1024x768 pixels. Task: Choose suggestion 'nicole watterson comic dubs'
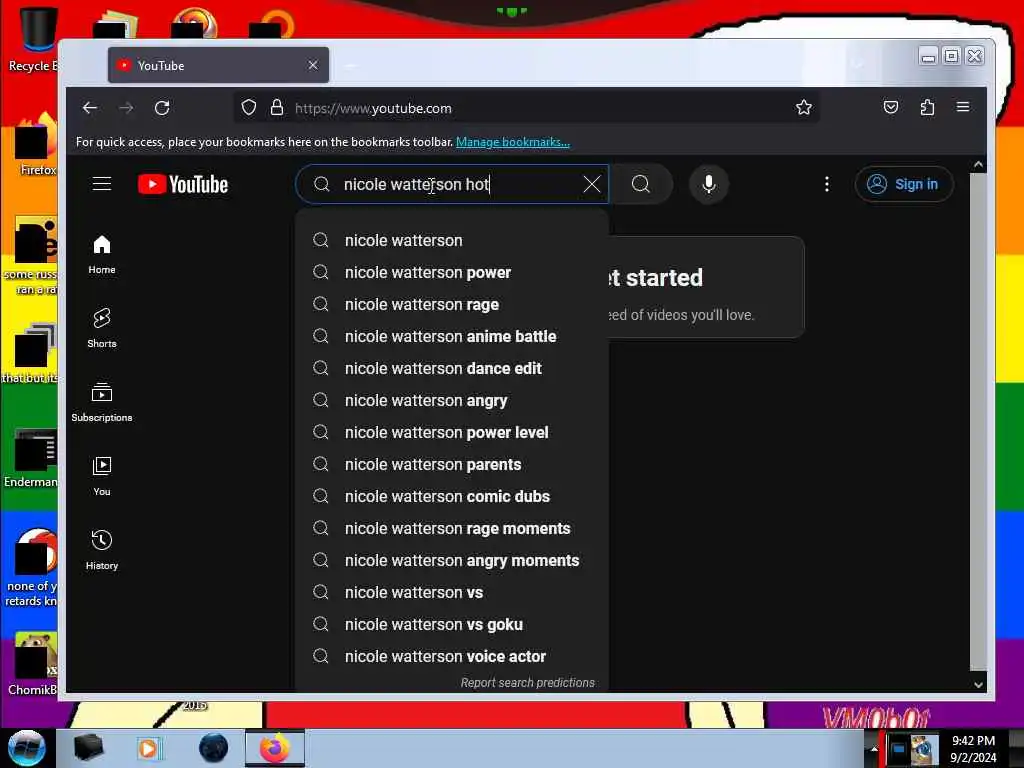point(452,496)
